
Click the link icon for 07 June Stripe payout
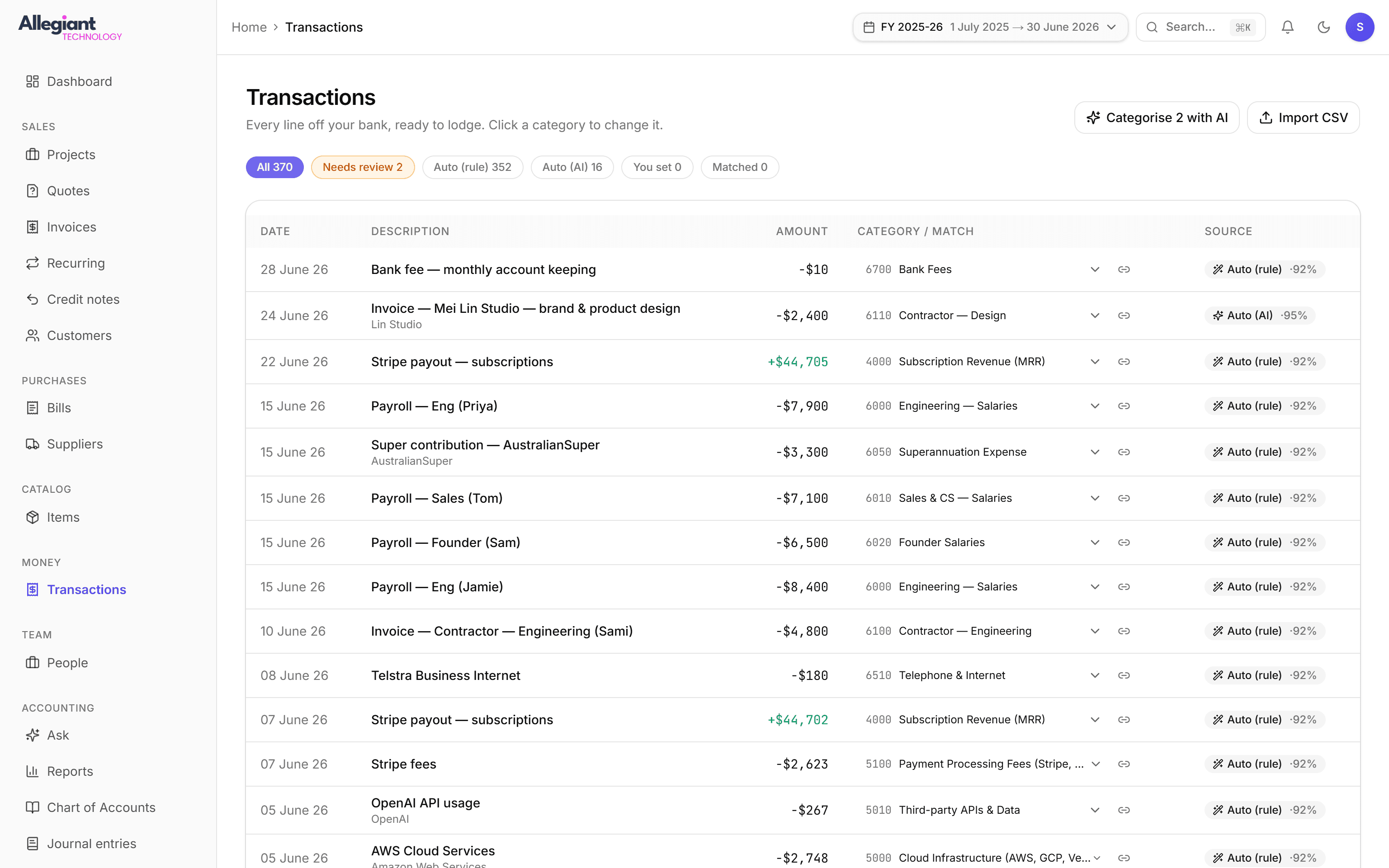point(1124,719)
